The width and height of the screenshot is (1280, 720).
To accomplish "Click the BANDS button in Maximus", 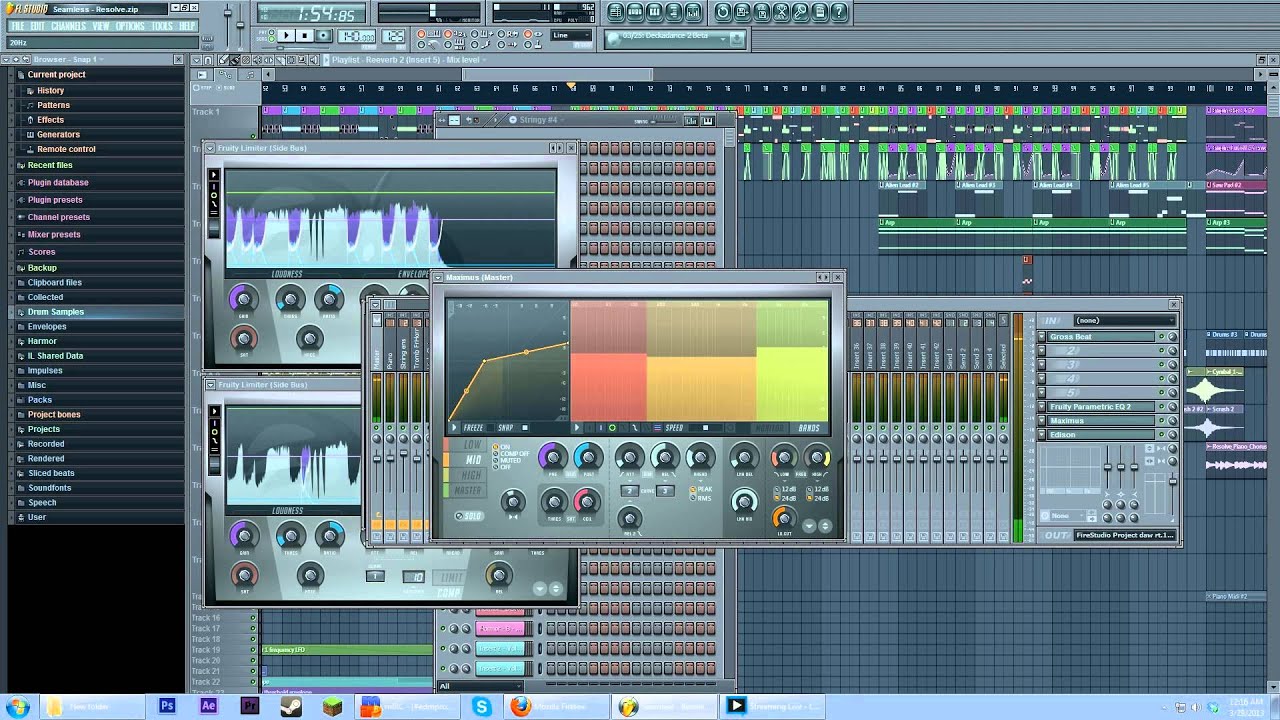I will [x=808, y=428].
